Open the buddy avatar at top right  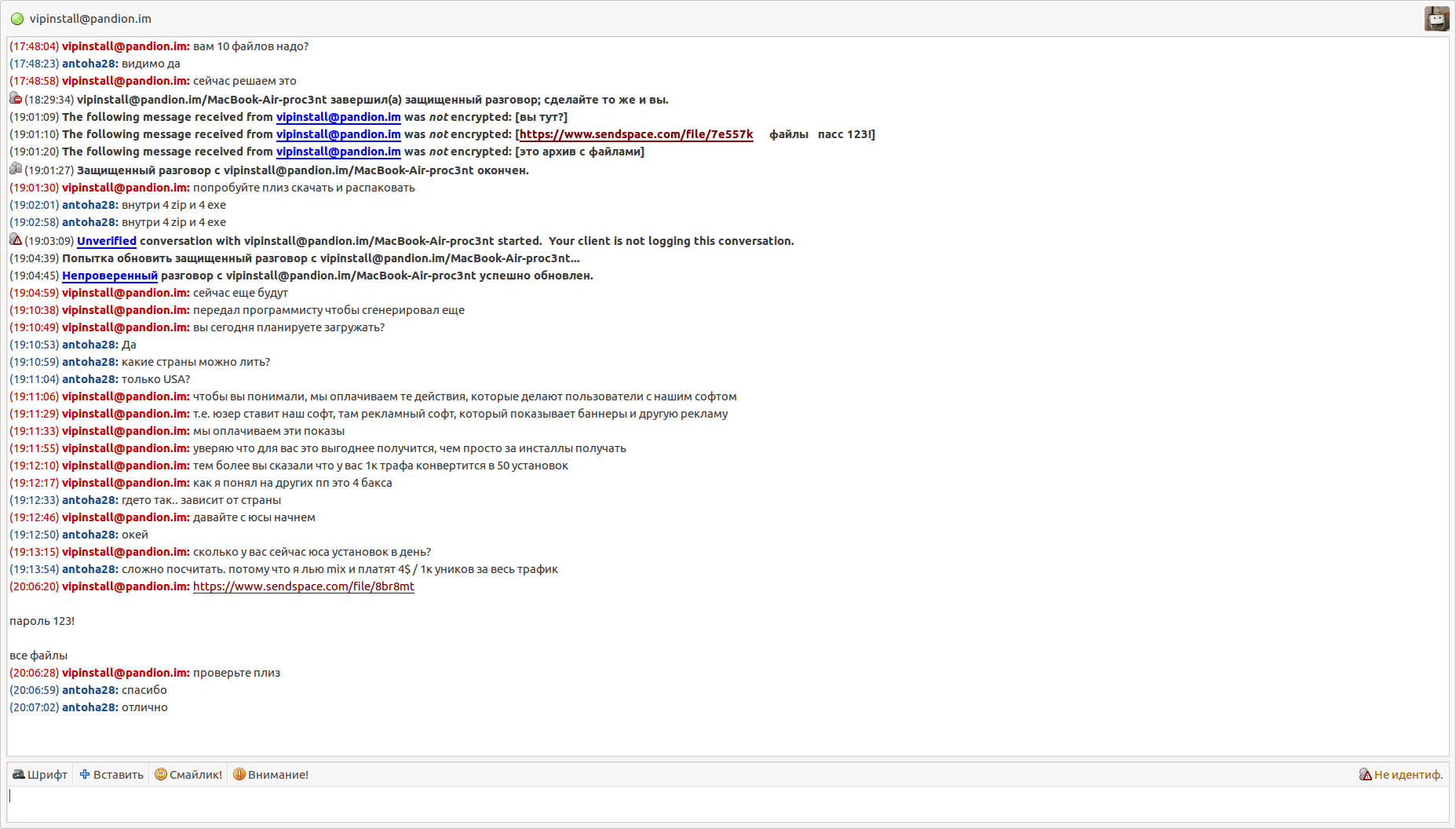1437,19
